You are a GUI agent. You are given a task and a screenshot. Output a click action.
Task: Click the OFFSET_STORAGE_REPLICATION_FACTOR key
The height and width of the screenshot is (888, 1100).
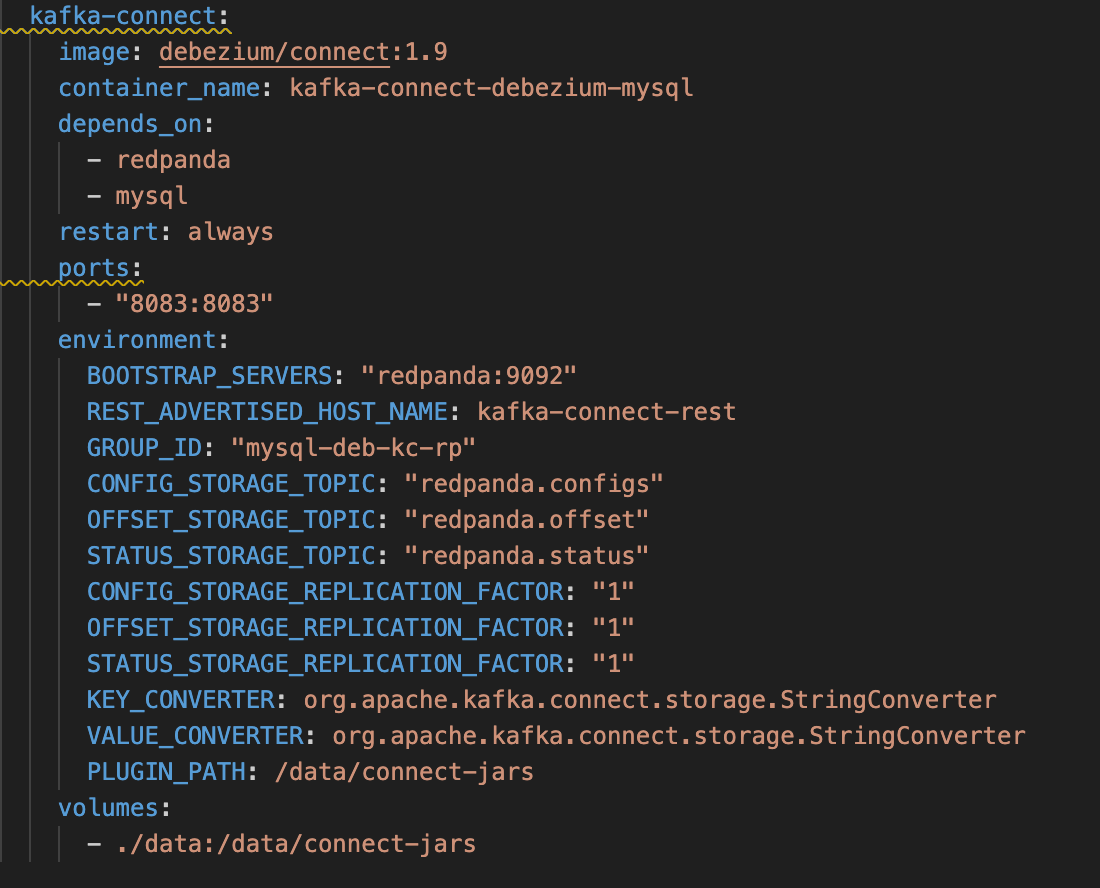(326, 627)
